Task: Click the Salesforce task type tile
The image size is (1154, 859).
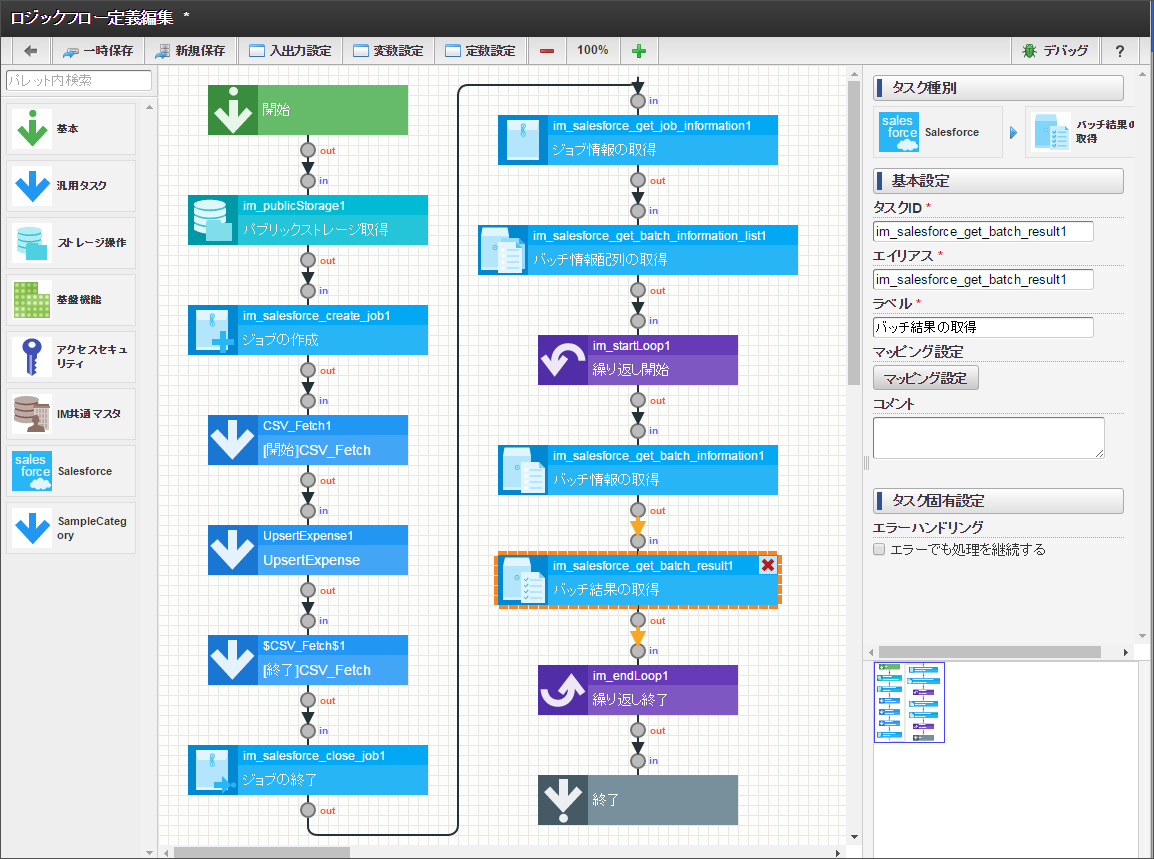Action: click(x=938, y=132)
